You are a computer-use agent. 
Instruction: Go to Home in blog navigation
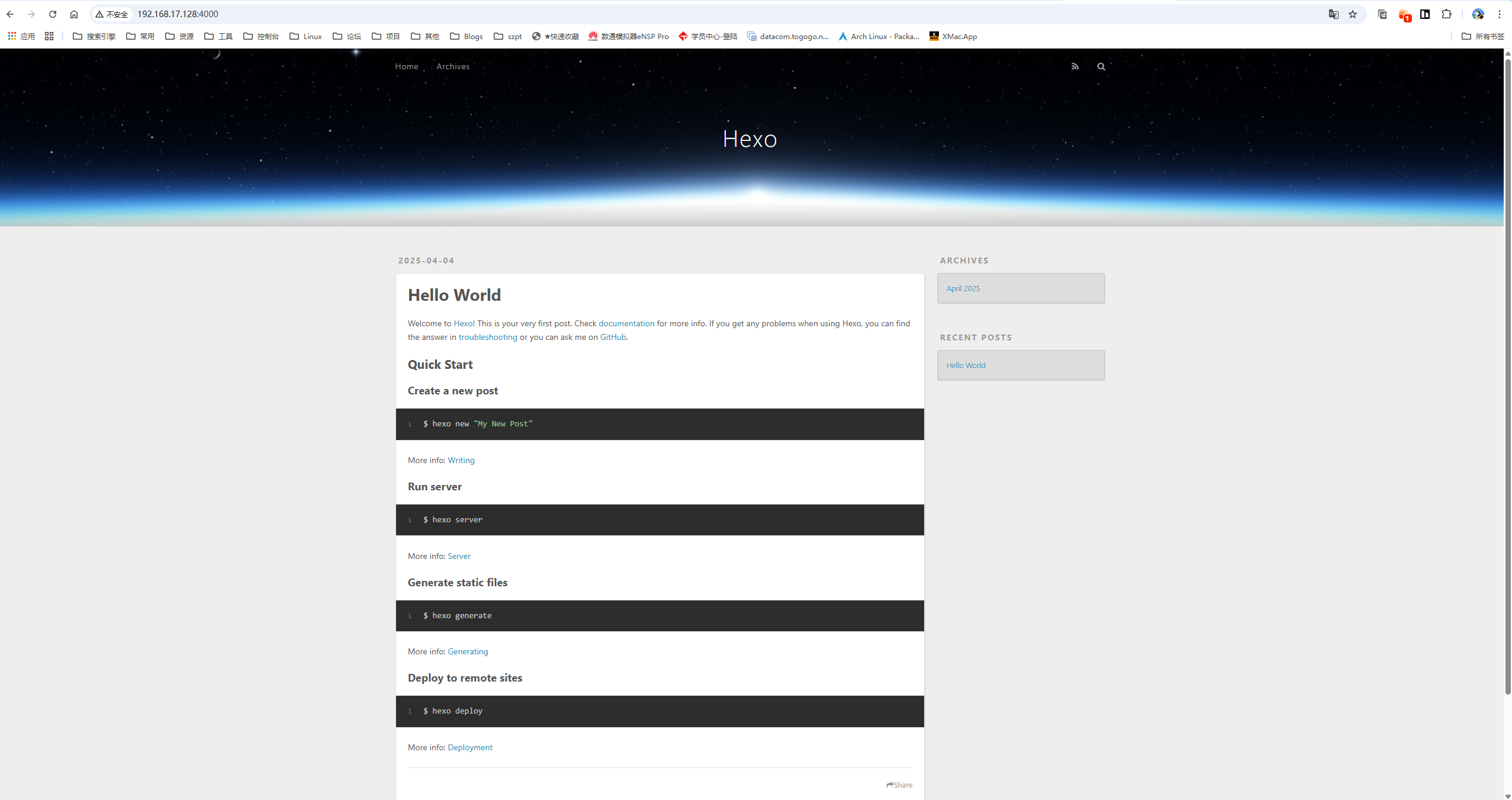[x=407, y=66]
